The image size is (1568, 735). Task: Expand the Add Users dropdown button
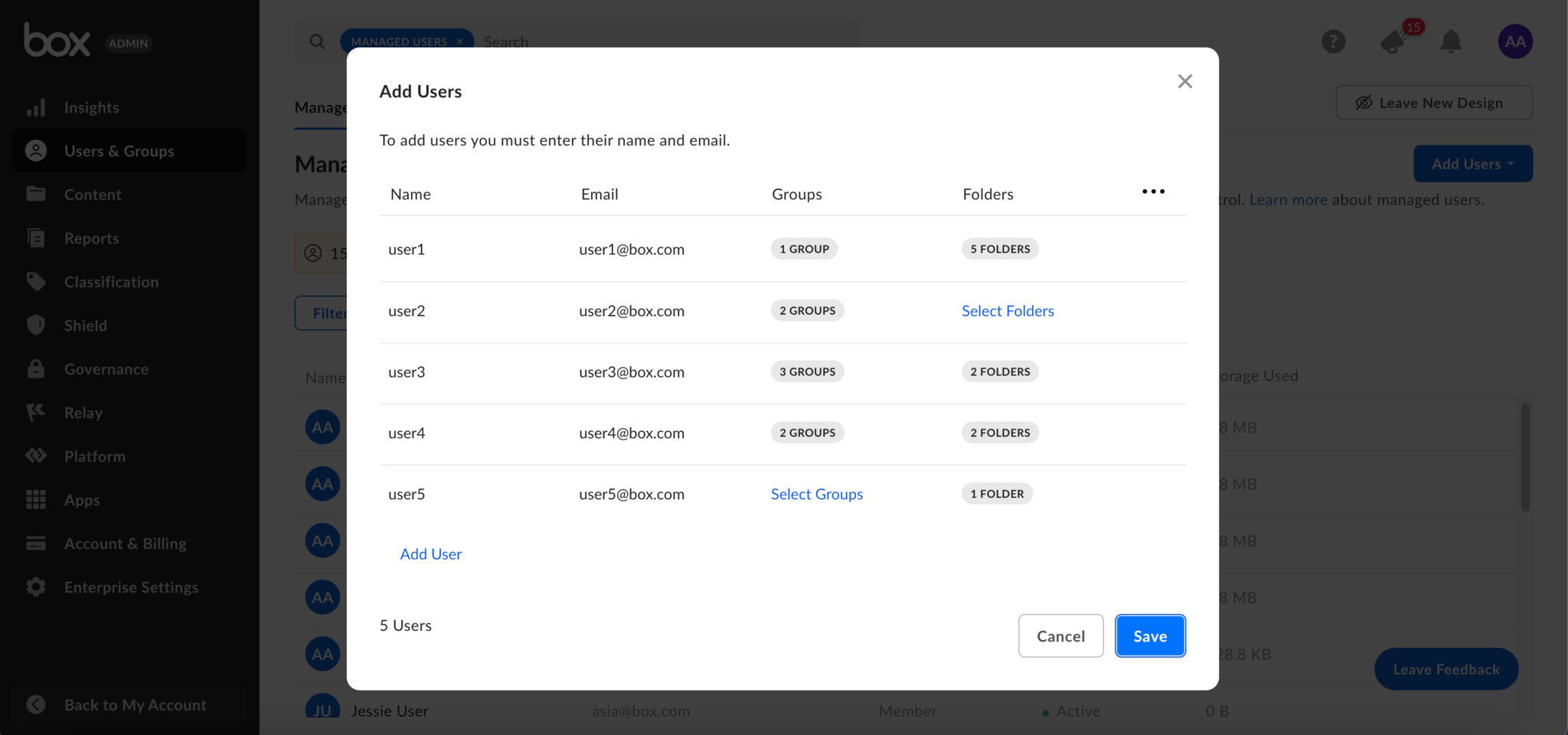click(x=1472, y=164)
